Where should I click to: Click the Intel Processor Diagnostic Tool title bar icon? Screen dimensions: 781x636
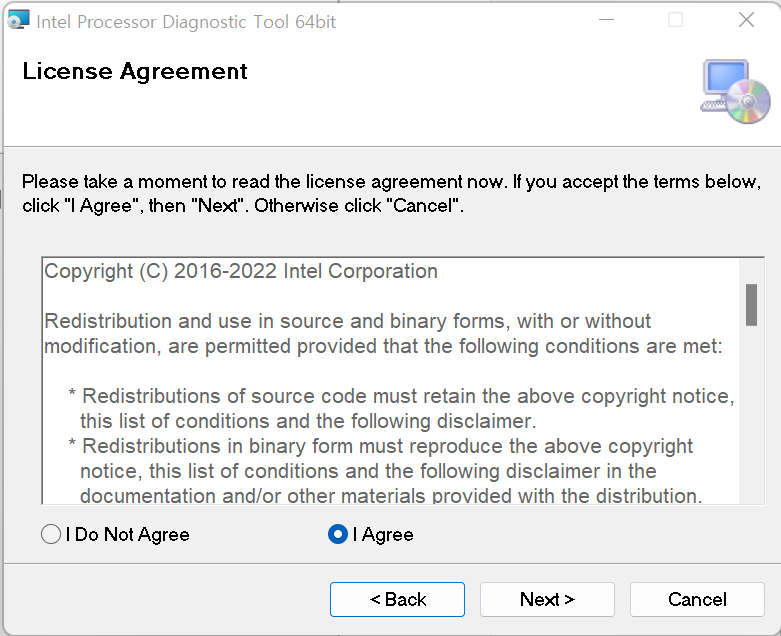(18, 20)
